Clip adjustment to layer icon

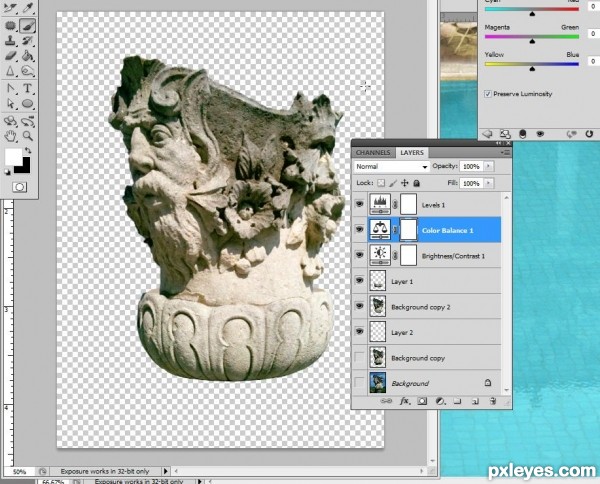click(522, 134)
